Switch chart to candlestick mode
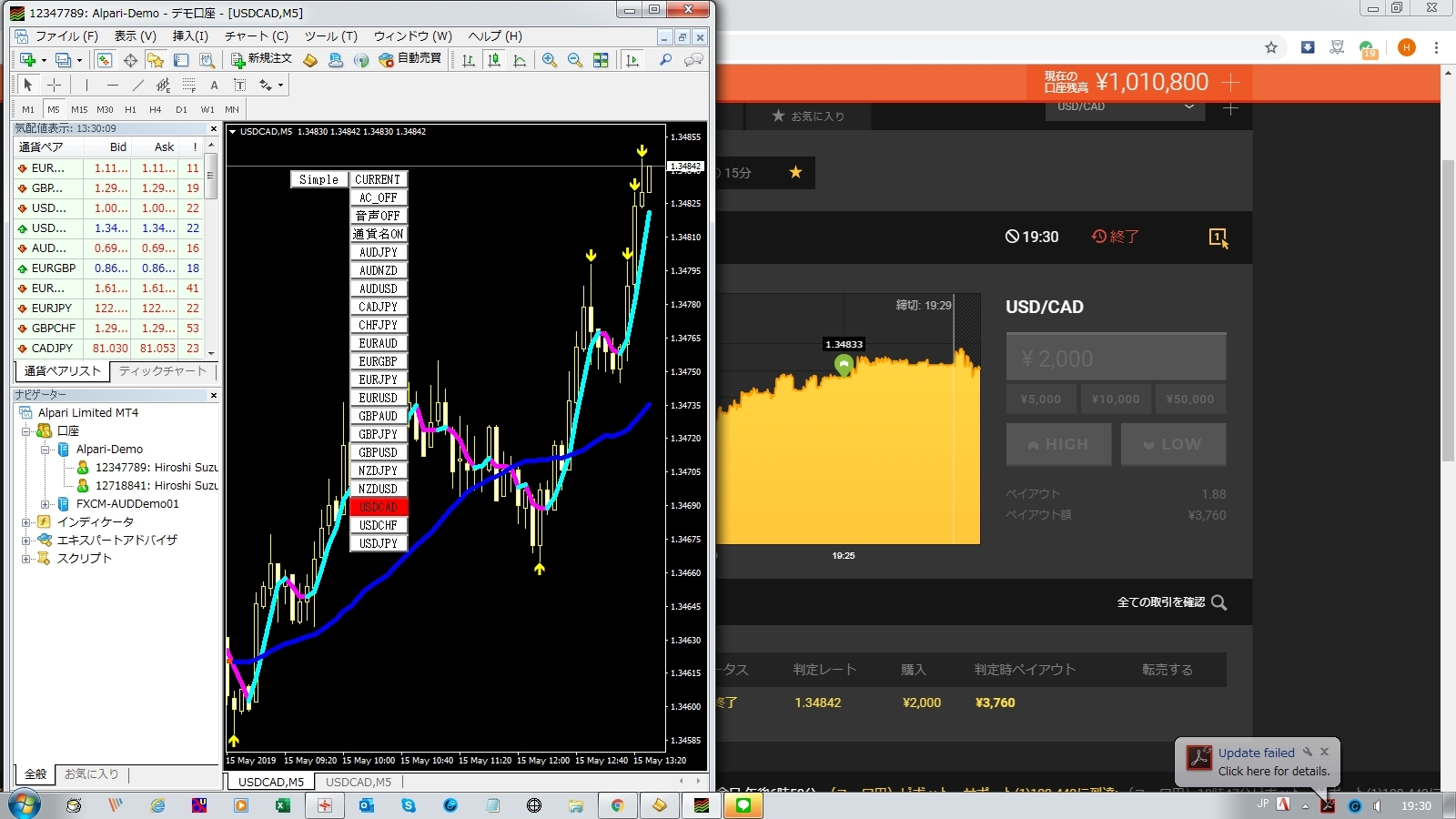The width and height of the screenshot is (1456, 819). [494, 60]
